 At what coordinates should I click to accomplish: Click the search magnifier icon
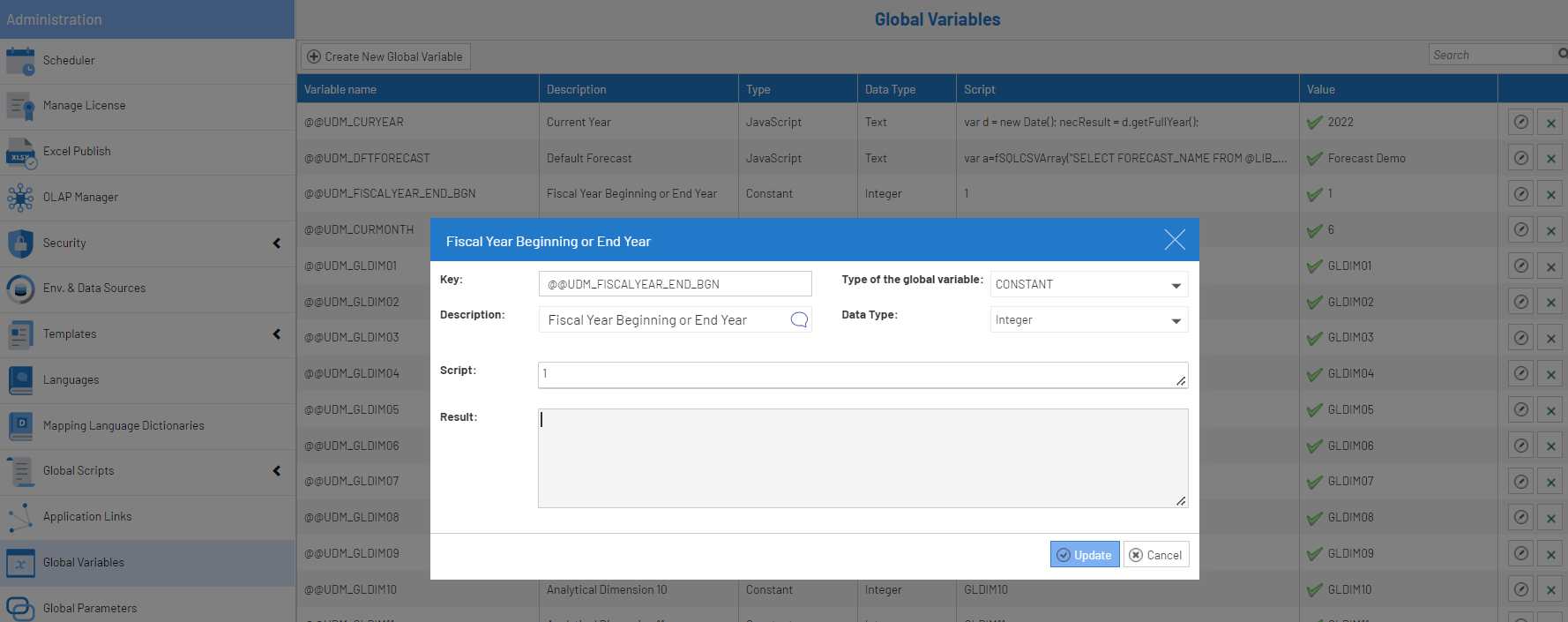(1562, 54)
